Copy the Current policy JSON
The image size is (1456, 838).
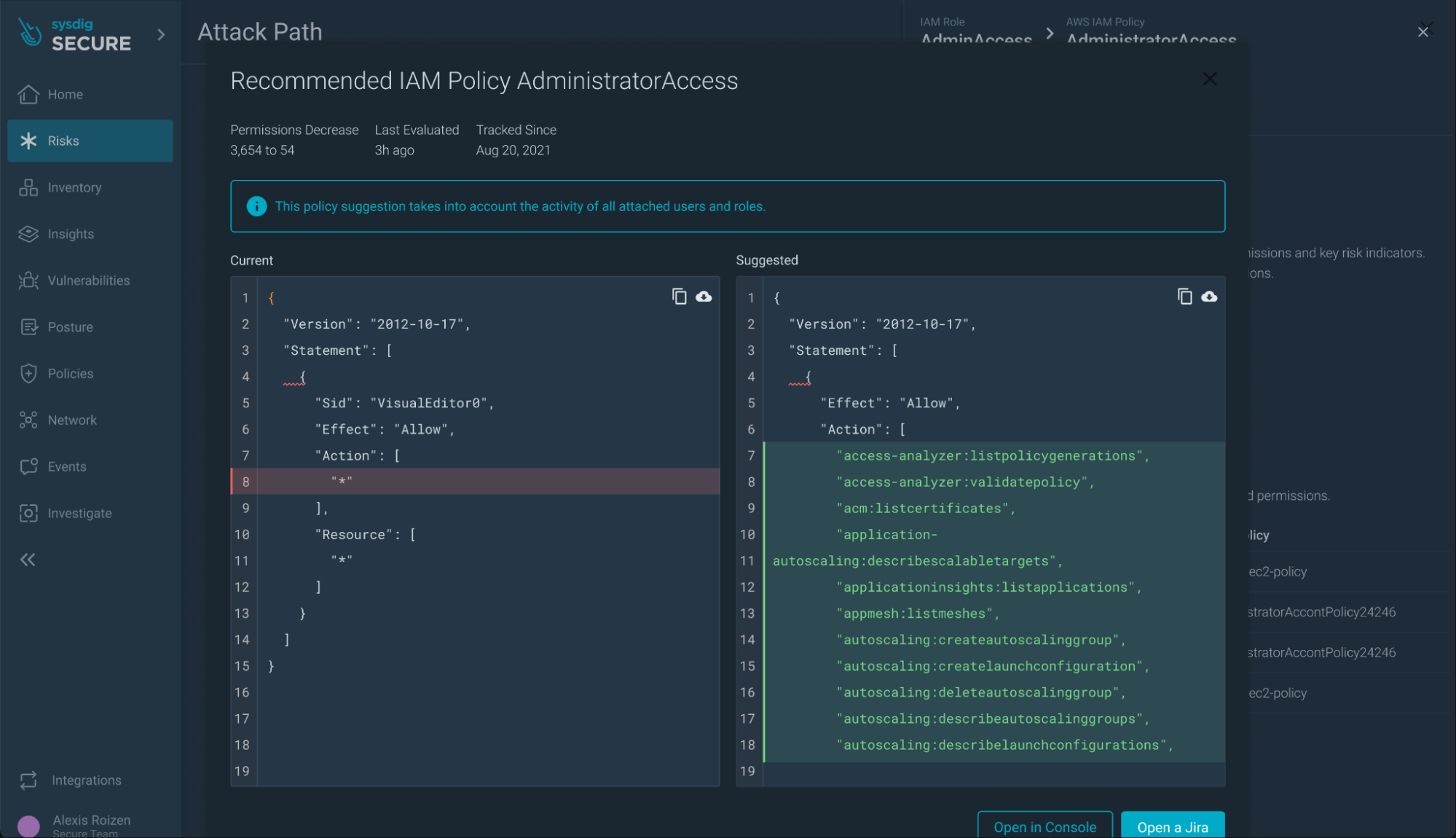(x=679, y=296)
